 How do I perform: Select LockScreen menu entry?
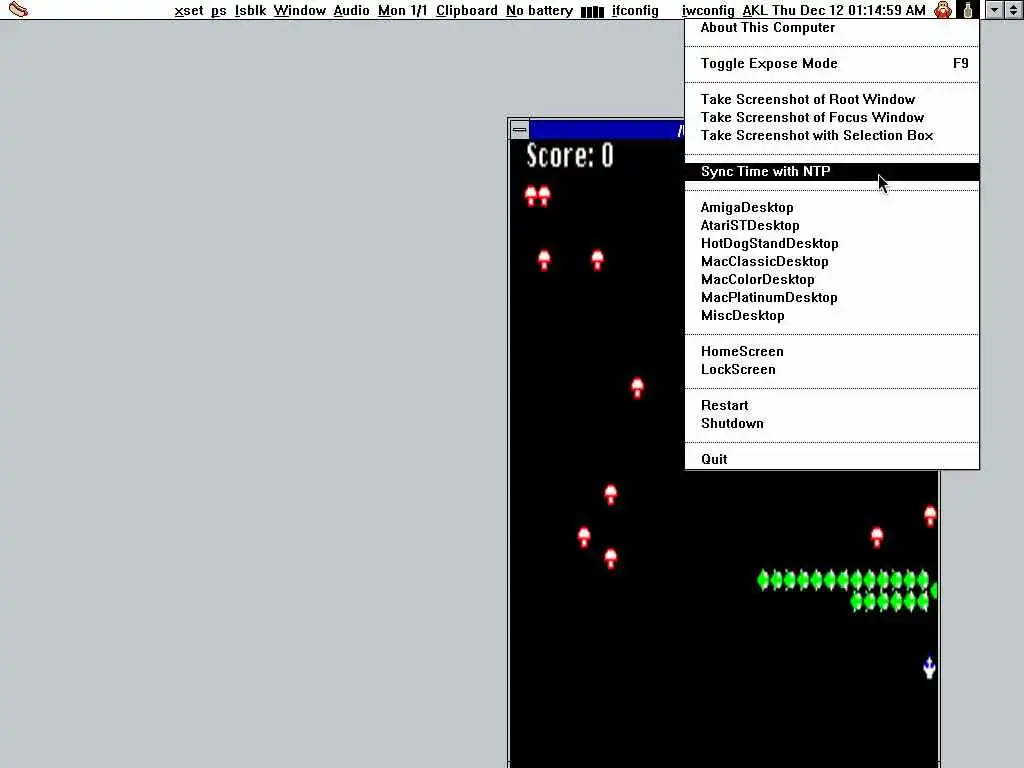tap(832, 370)
